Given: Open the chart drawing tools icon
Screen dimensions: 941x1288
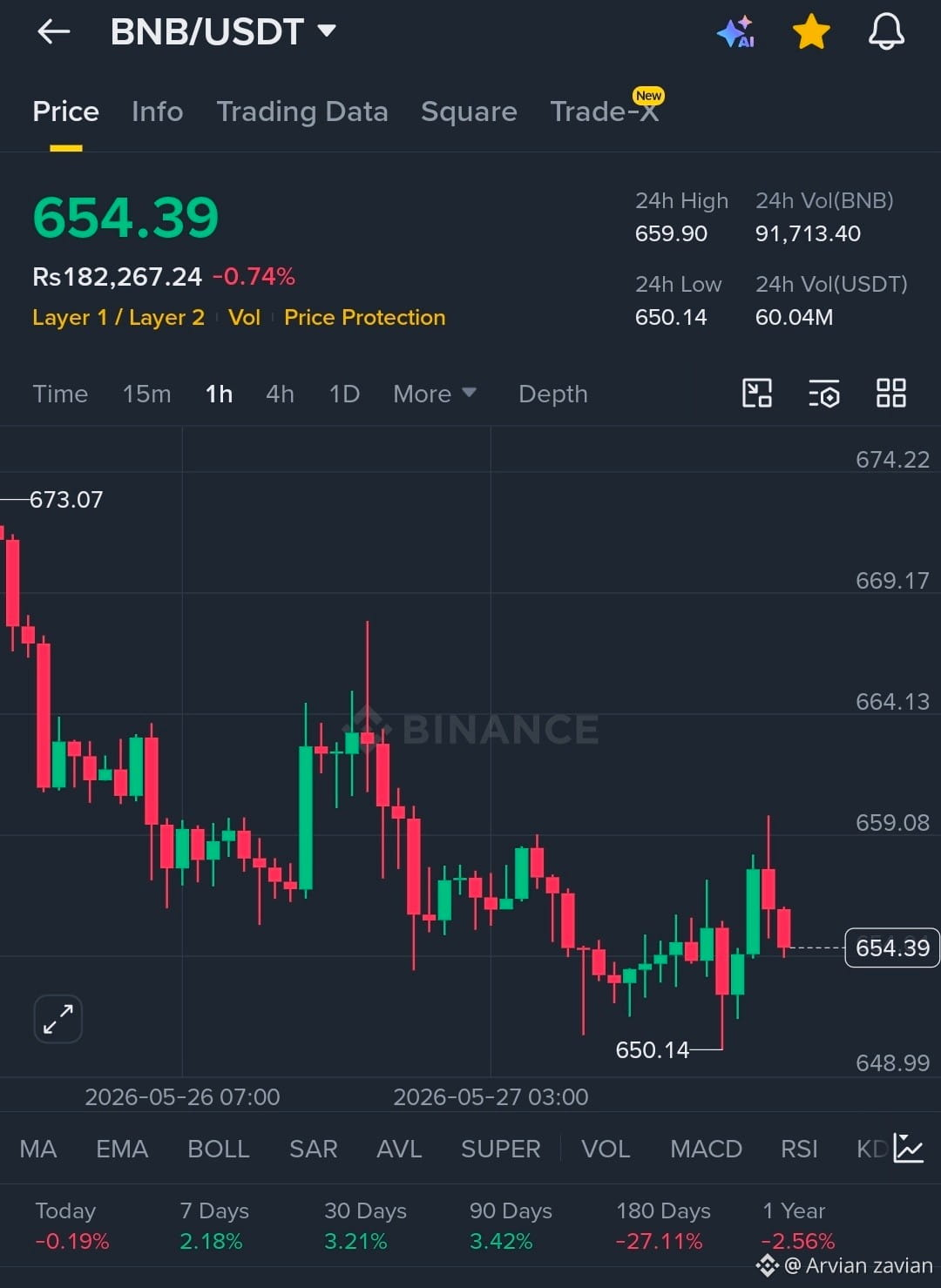Looking at the screenshot, I should [757, 393].
